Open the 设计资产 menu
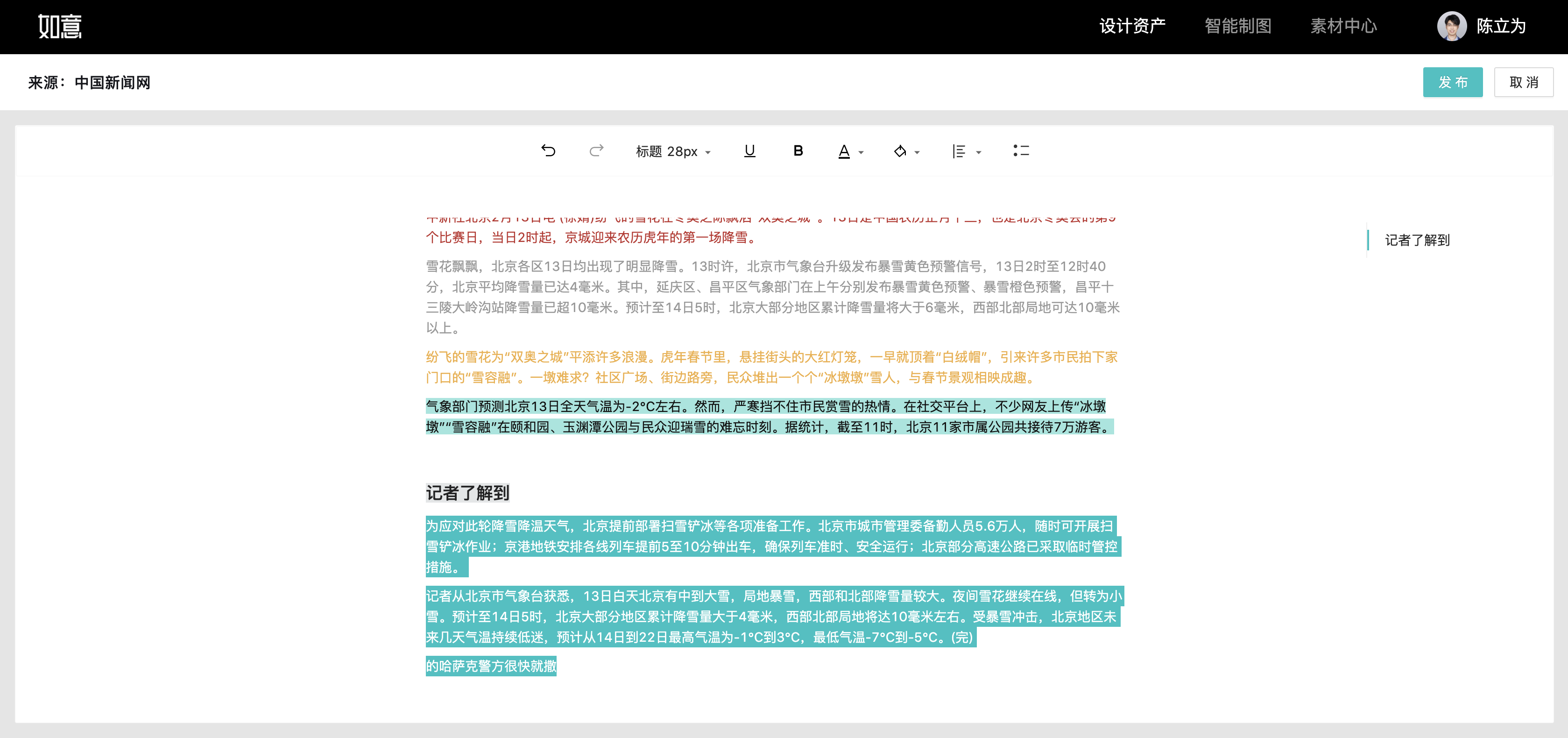 point(1132,26)
